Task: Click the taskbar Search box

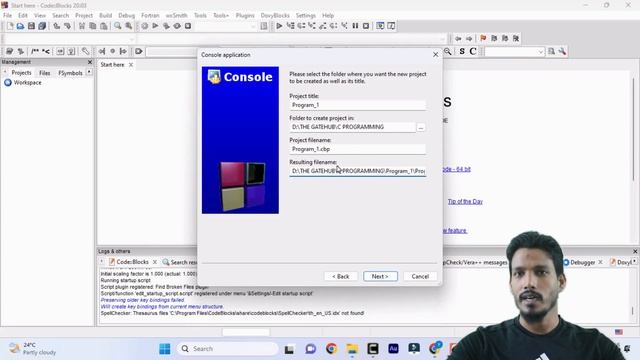Action: tap(228, 349)
